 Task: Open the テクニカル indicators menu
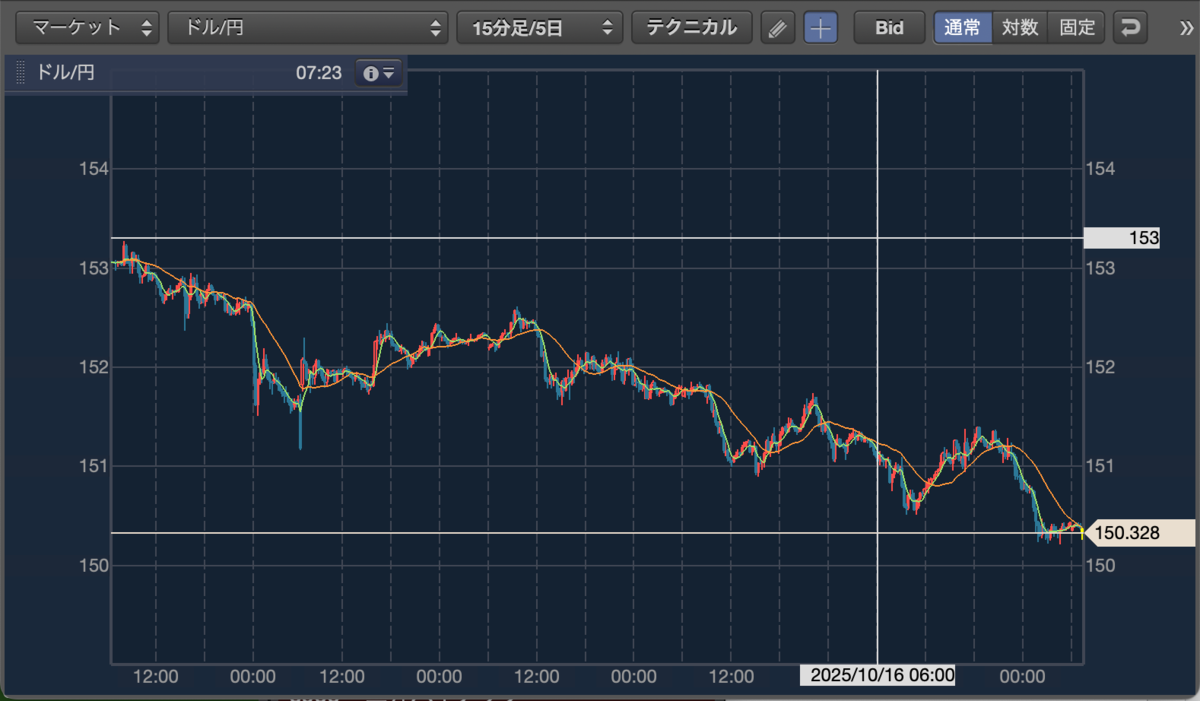click(692, 28)
